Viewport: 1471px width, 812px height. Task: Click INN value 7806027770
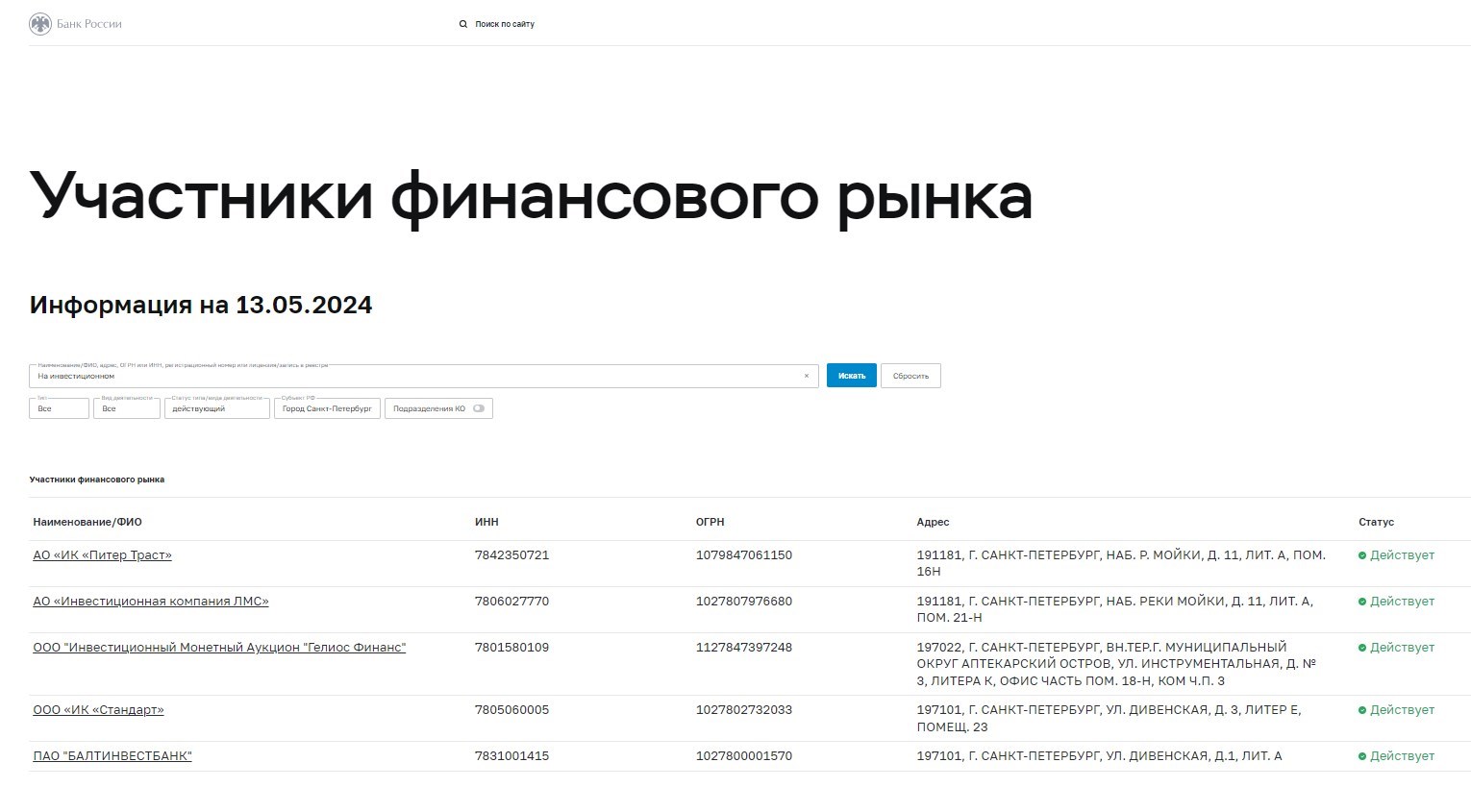[x=511, y=602]
